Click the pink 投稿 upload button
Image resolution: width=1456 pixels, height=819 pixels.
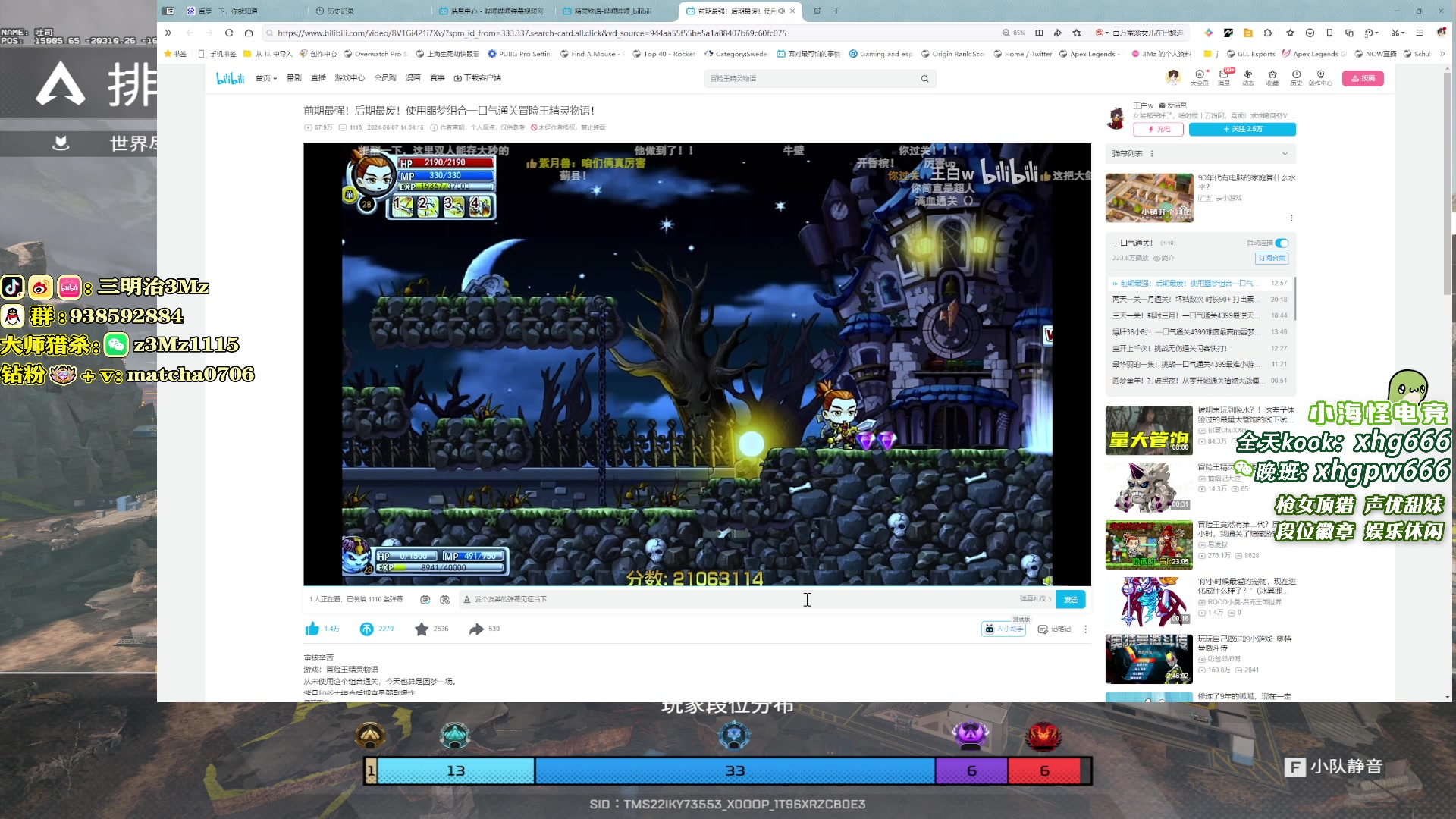click(x=1363, y=78)
